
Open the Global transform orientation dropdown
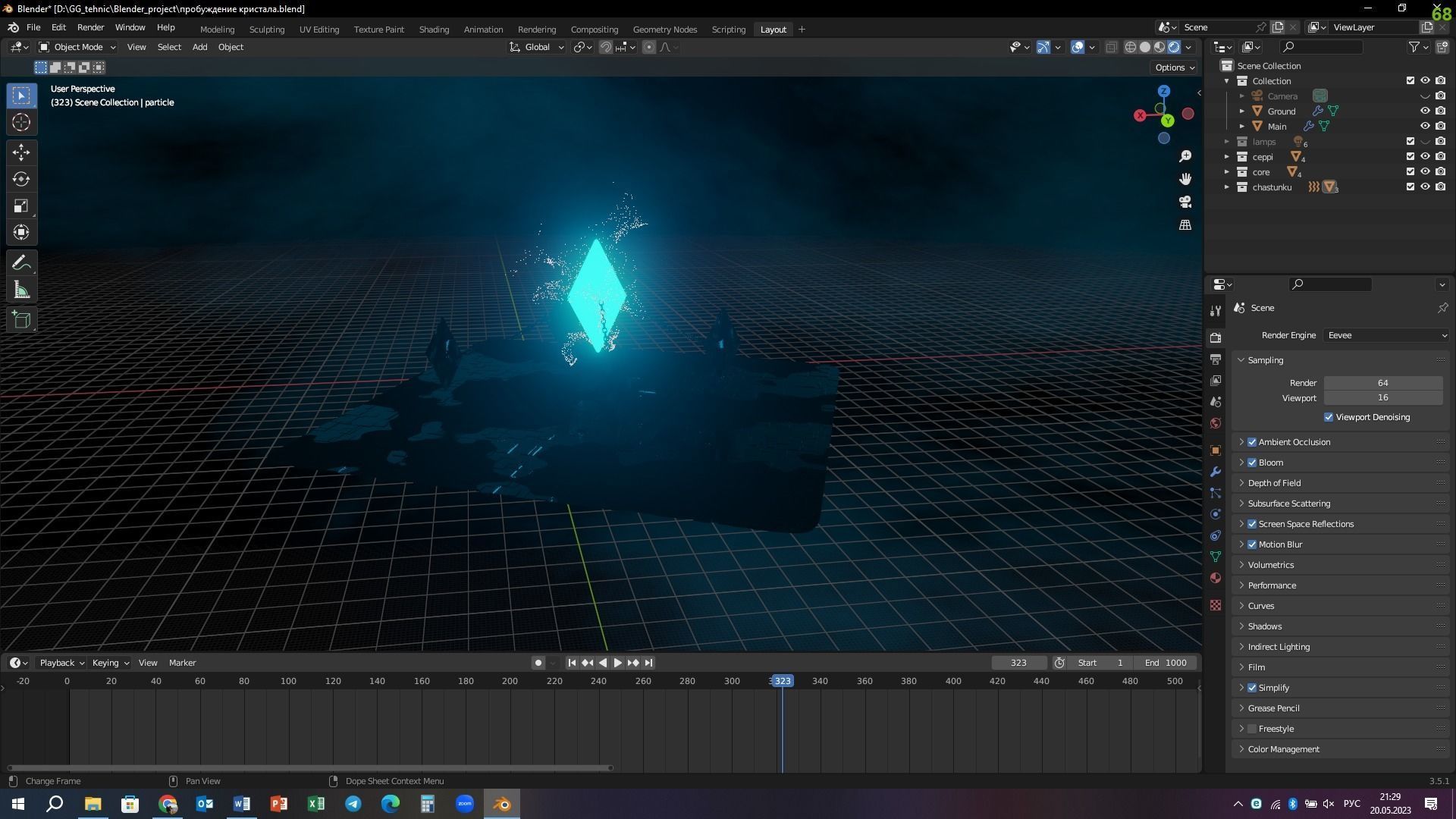click(537, 47)
